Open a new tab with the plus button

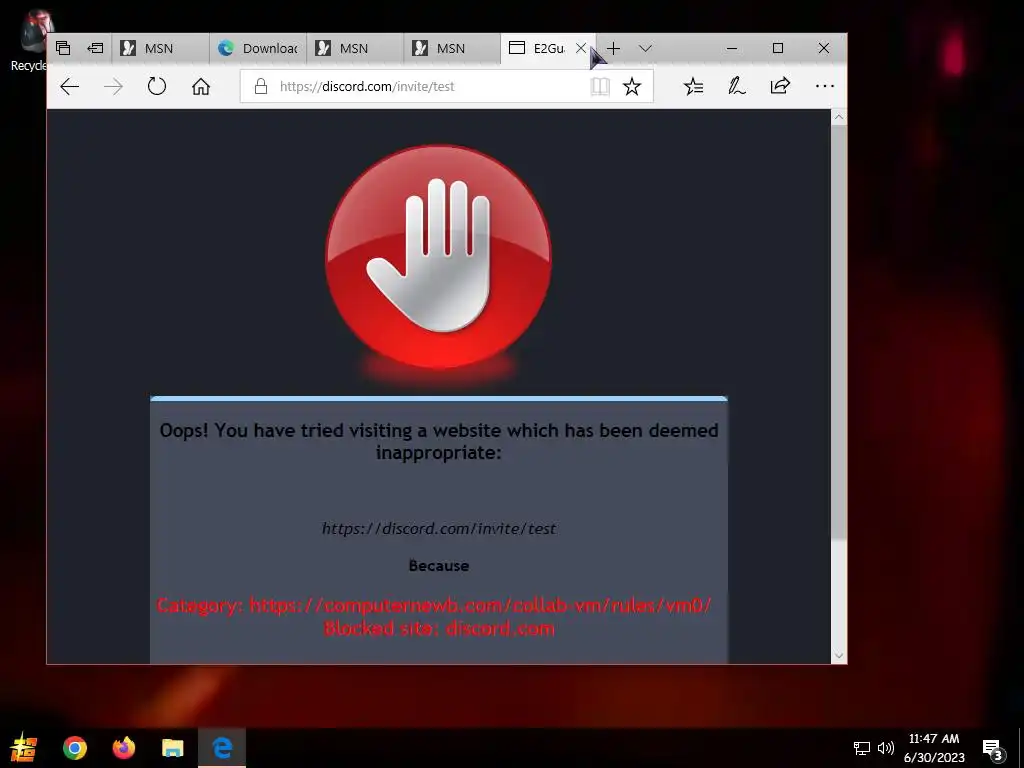(613, 48)
